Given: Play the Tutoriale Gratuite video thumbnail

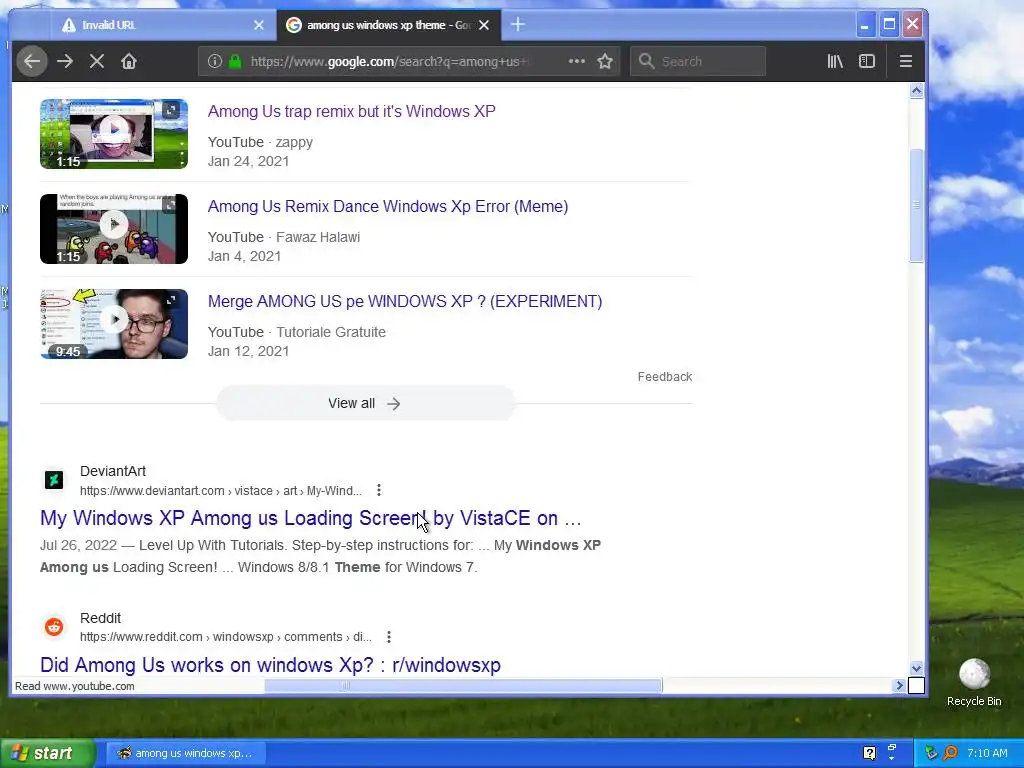Looking at the screenshot, I should (114, 324).
